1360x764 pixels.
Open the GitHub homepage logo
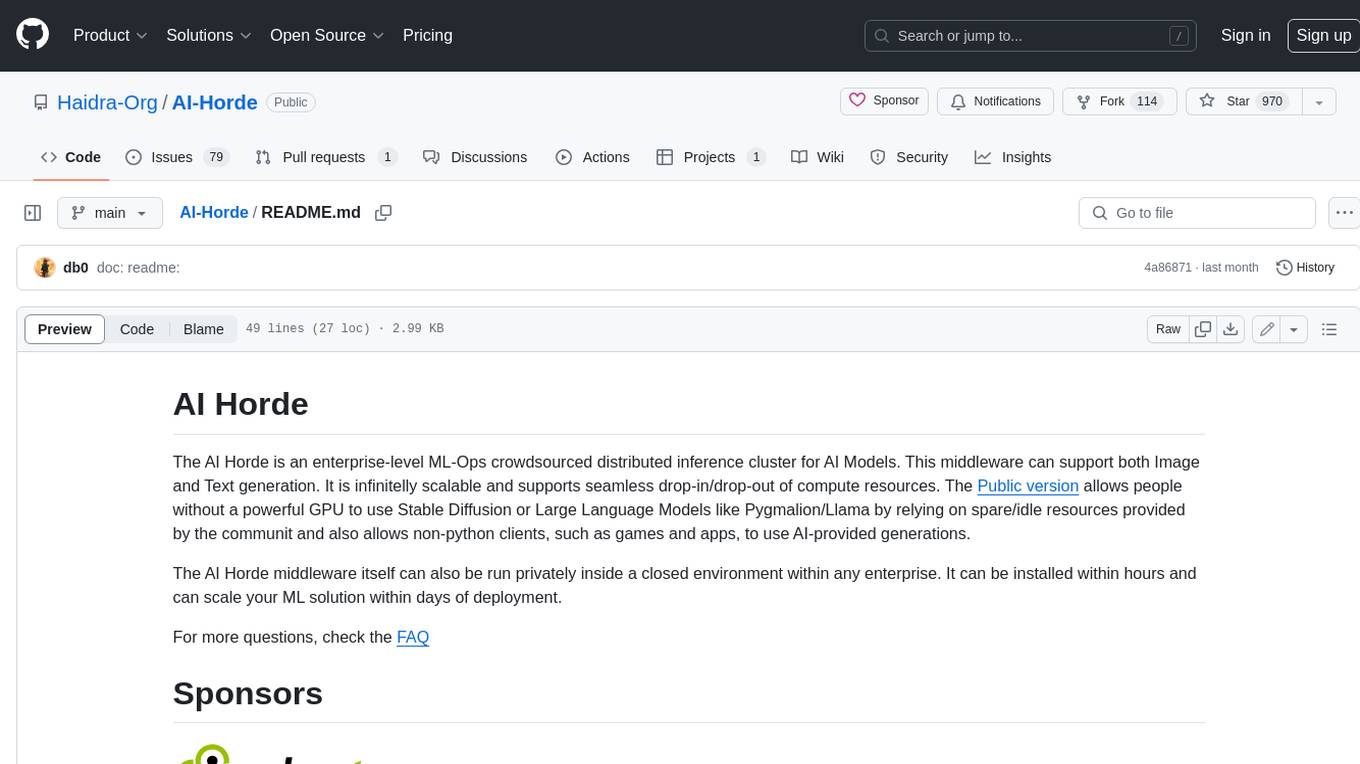click(x=32, y=35)
